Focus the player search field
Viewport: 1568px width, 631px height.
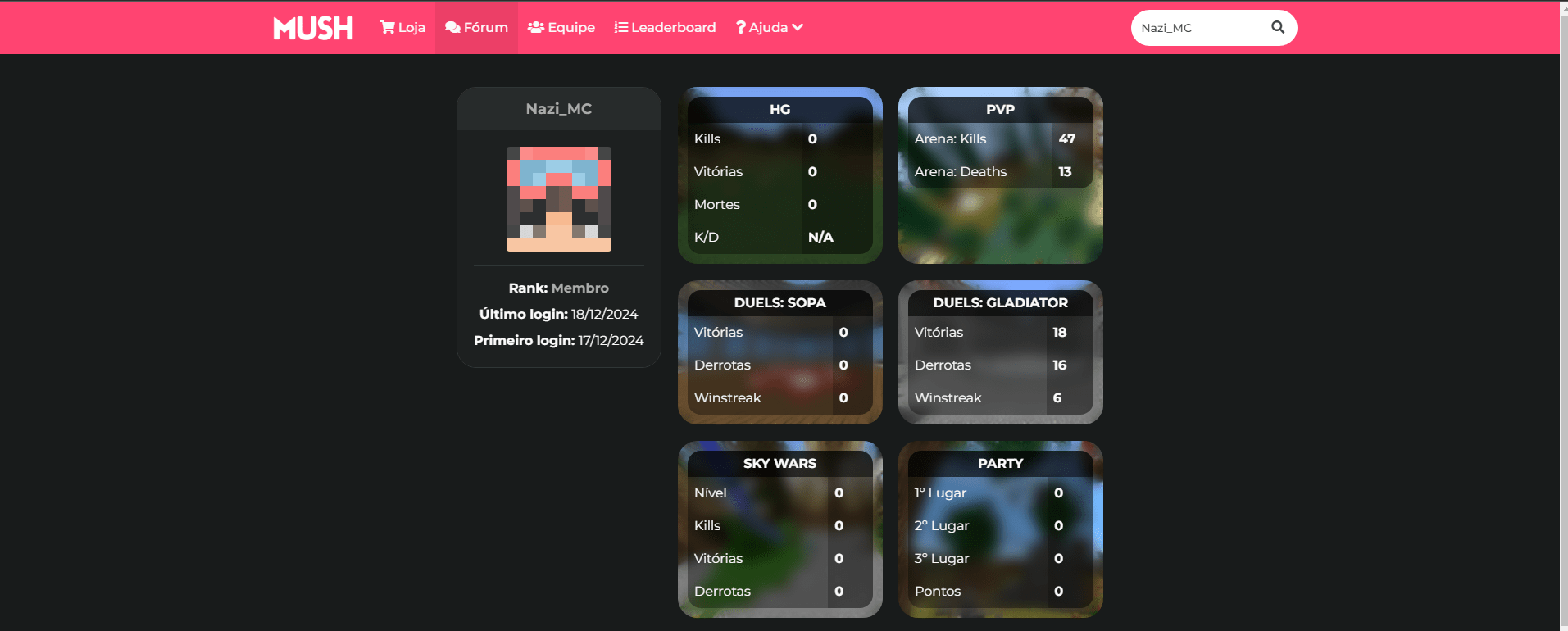(x=1201, y=28)
